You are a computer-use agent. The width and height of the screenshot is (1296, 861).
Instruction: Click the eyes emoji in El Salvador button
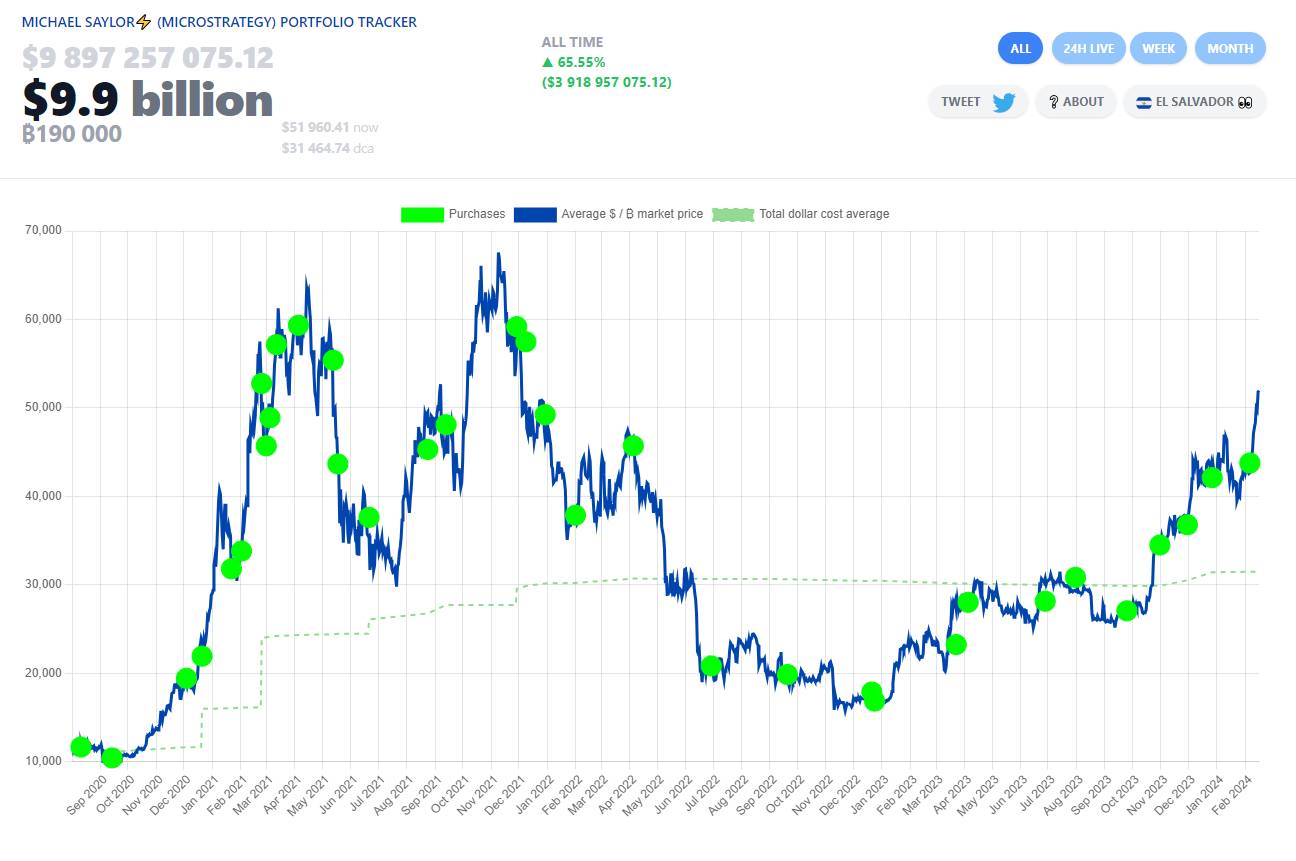(x=1245, y=102)
